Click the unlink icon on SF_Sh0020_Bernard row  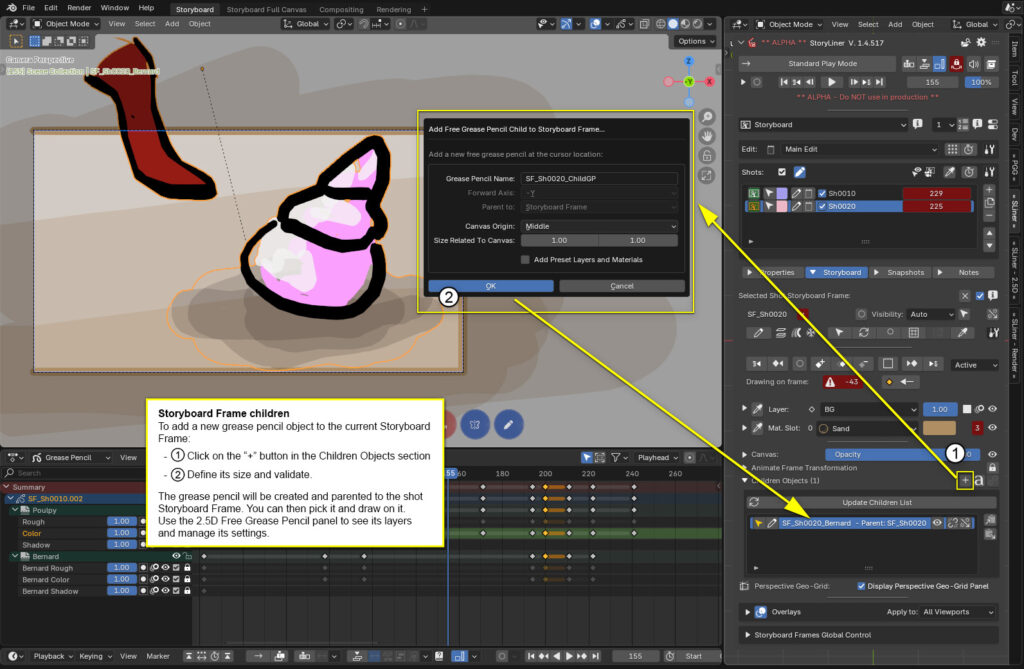[x=953, y=523]
